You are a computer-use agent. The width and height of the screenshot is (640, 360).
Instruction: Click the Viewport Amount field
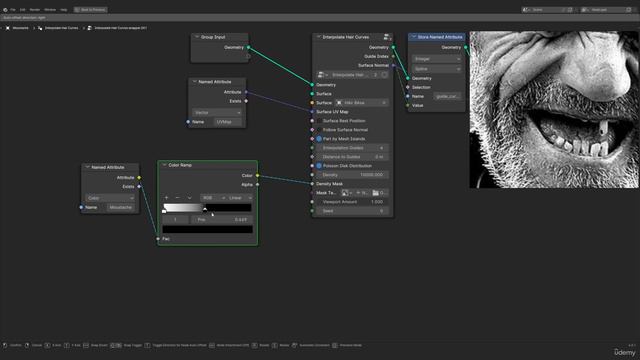(x=352, y=202)
